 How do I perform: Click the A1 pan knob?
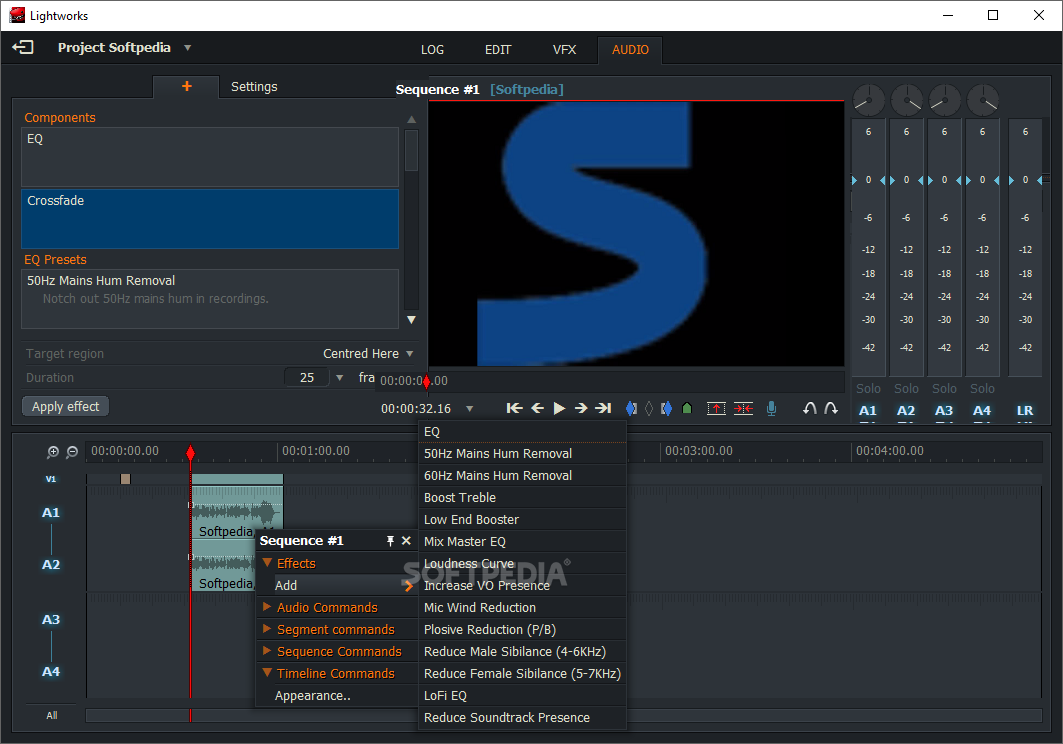tap(868, 101)
